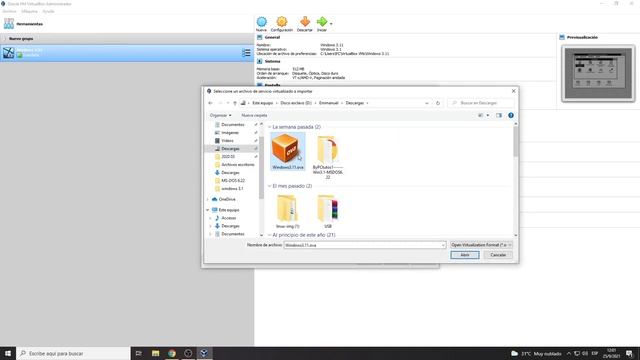The width and height of the screenshot is (640, 360).
Task: Click Este equipo in address breadcrumb
Action: [x=262, y=103]
